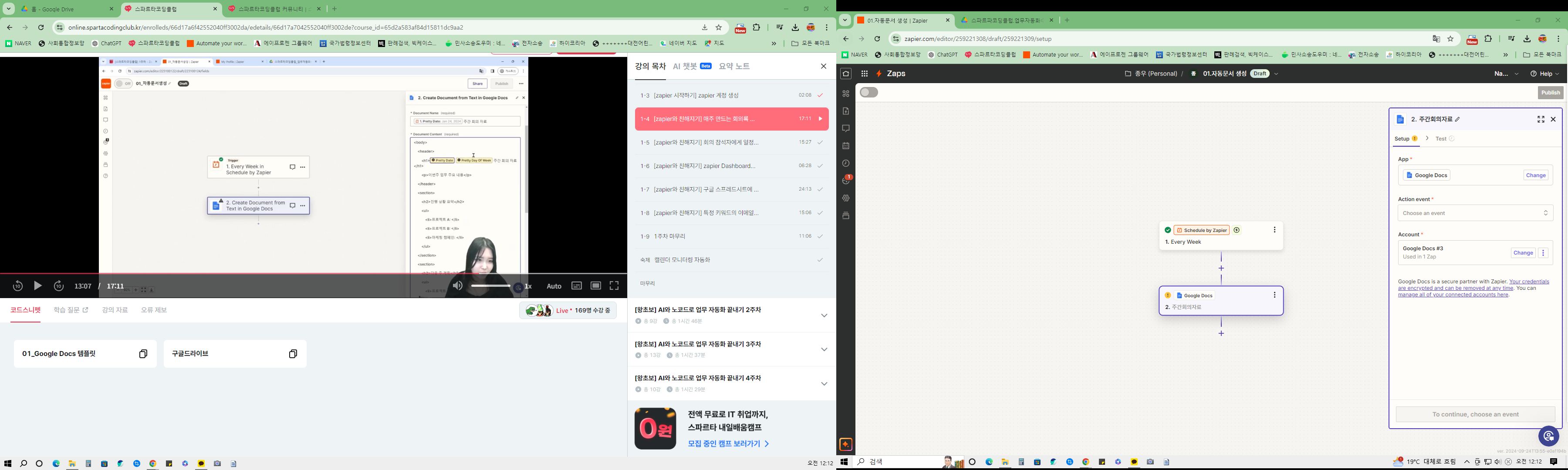Toggle completion check for lesson 1-3
This screenshot has width=1568, height=470.
click(821, 95)
